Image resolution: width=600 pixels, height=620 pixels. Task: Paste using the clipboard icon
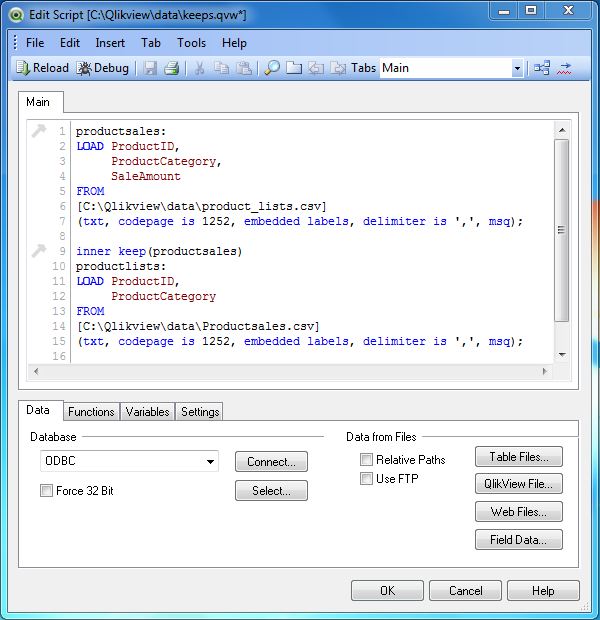[x=244, y=68]
